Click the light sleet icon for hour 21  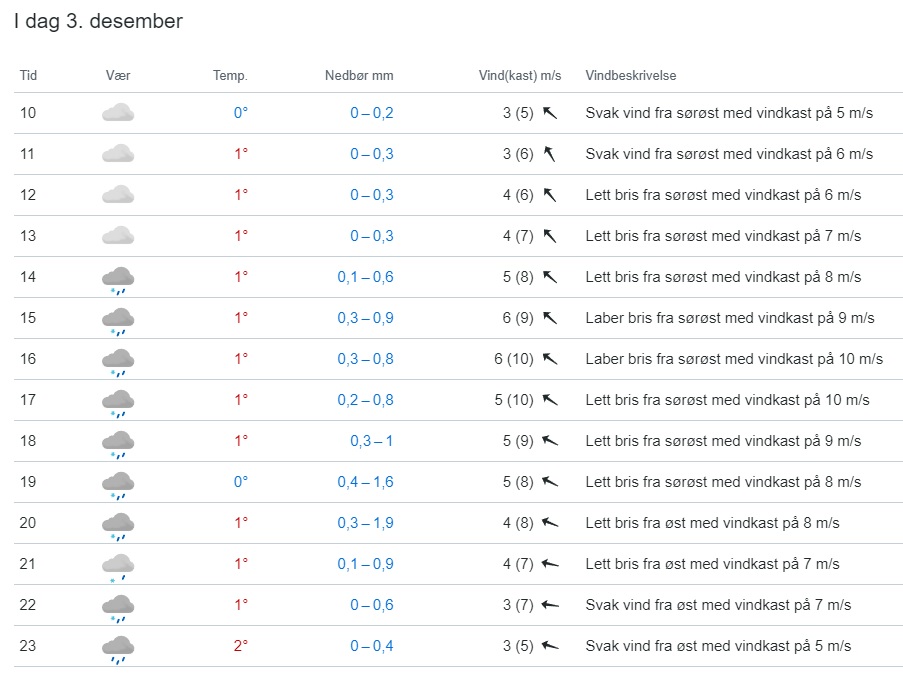click(118, 566)
